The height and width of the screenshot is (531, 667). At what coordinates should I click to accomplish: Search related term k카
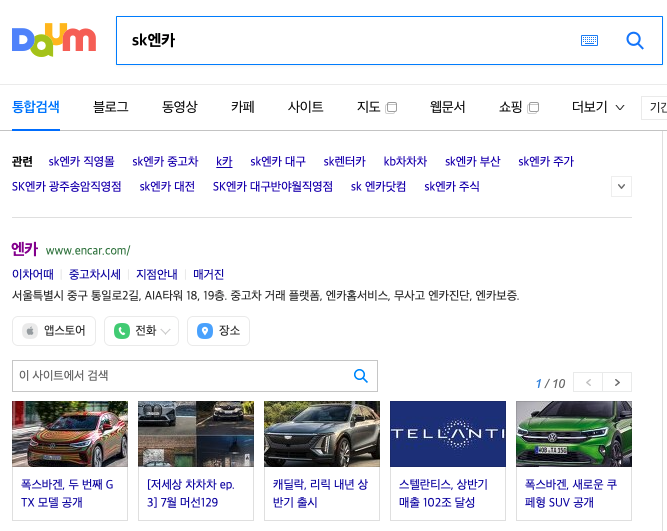tap(224, 162)
